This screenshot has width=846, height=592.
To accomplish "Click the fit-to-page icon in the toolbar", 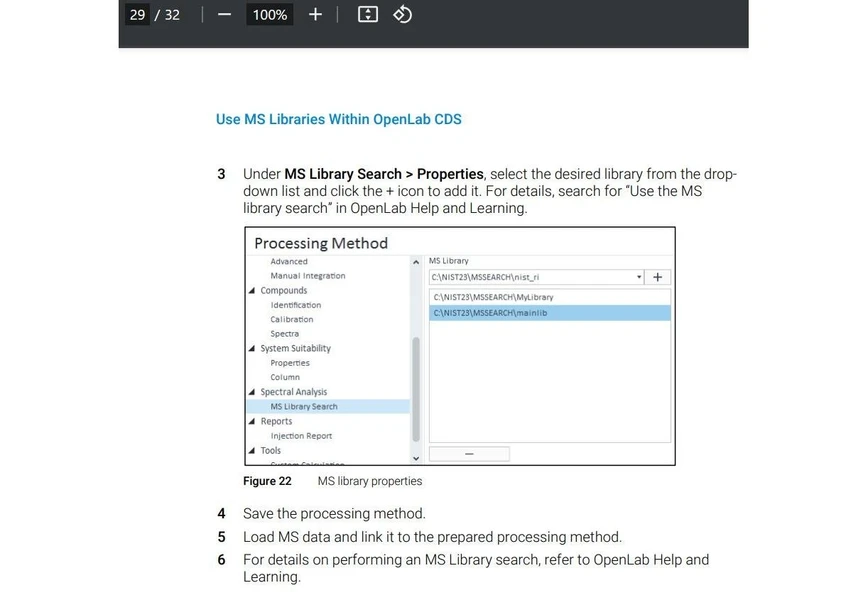I will (366, 14).
